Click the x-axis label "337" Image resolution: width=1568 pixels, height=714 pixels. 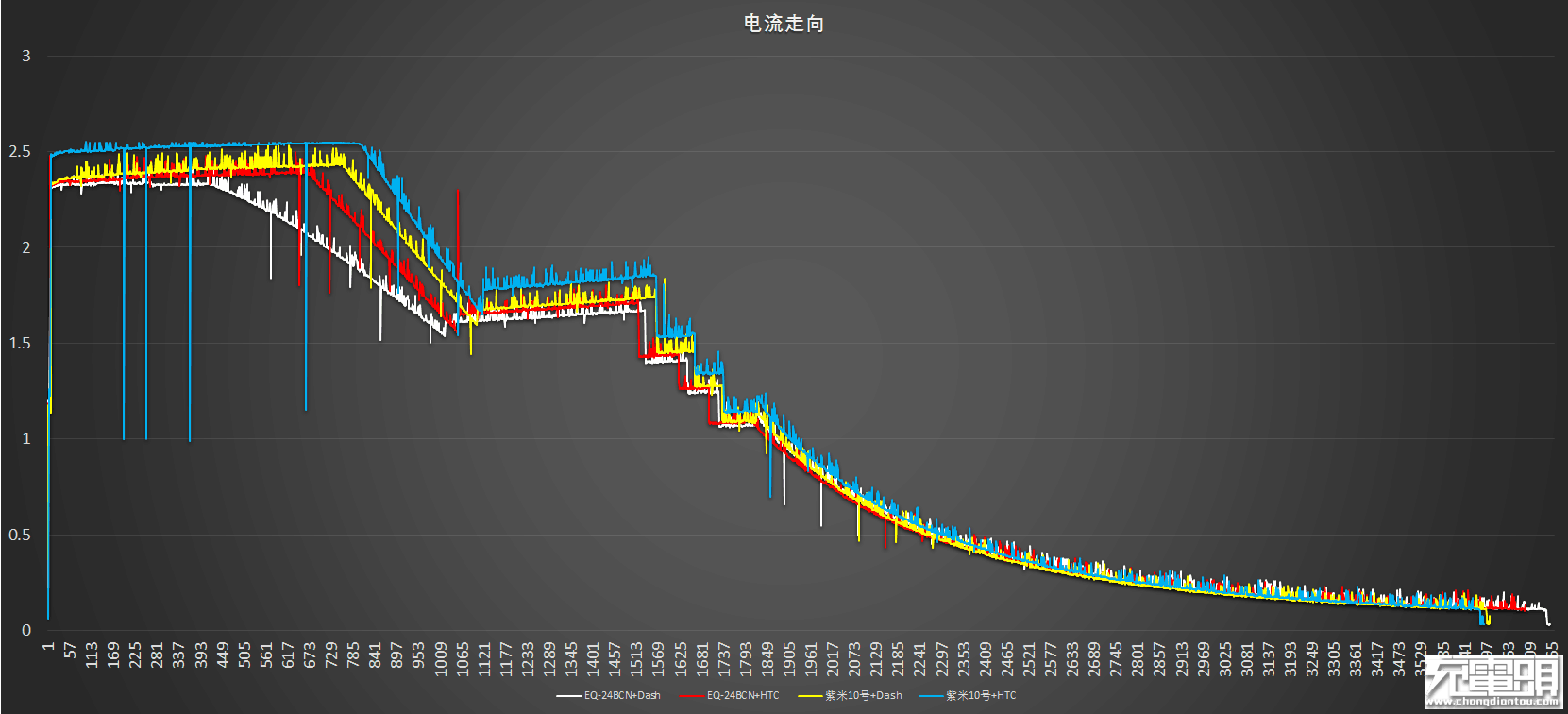point(178,654)
